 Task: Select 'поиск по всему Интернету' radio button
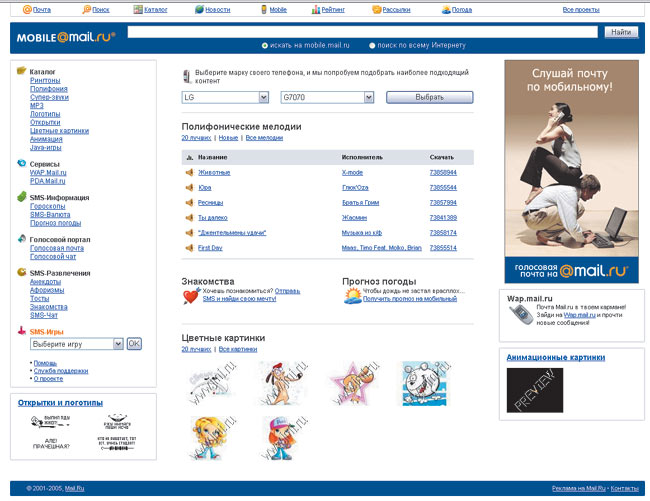(x=373, y=45)
